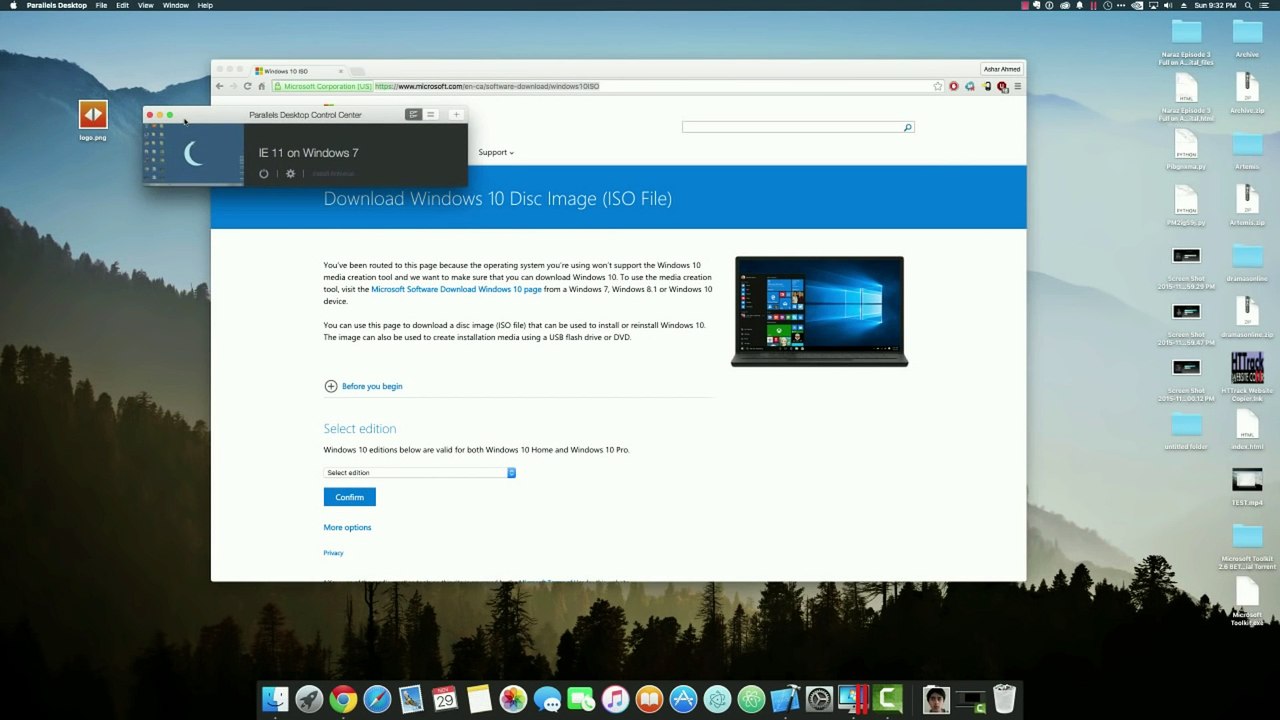The image size is (1280, 720).
Task: Open App Store from the Dock
Action: [683, 699]
